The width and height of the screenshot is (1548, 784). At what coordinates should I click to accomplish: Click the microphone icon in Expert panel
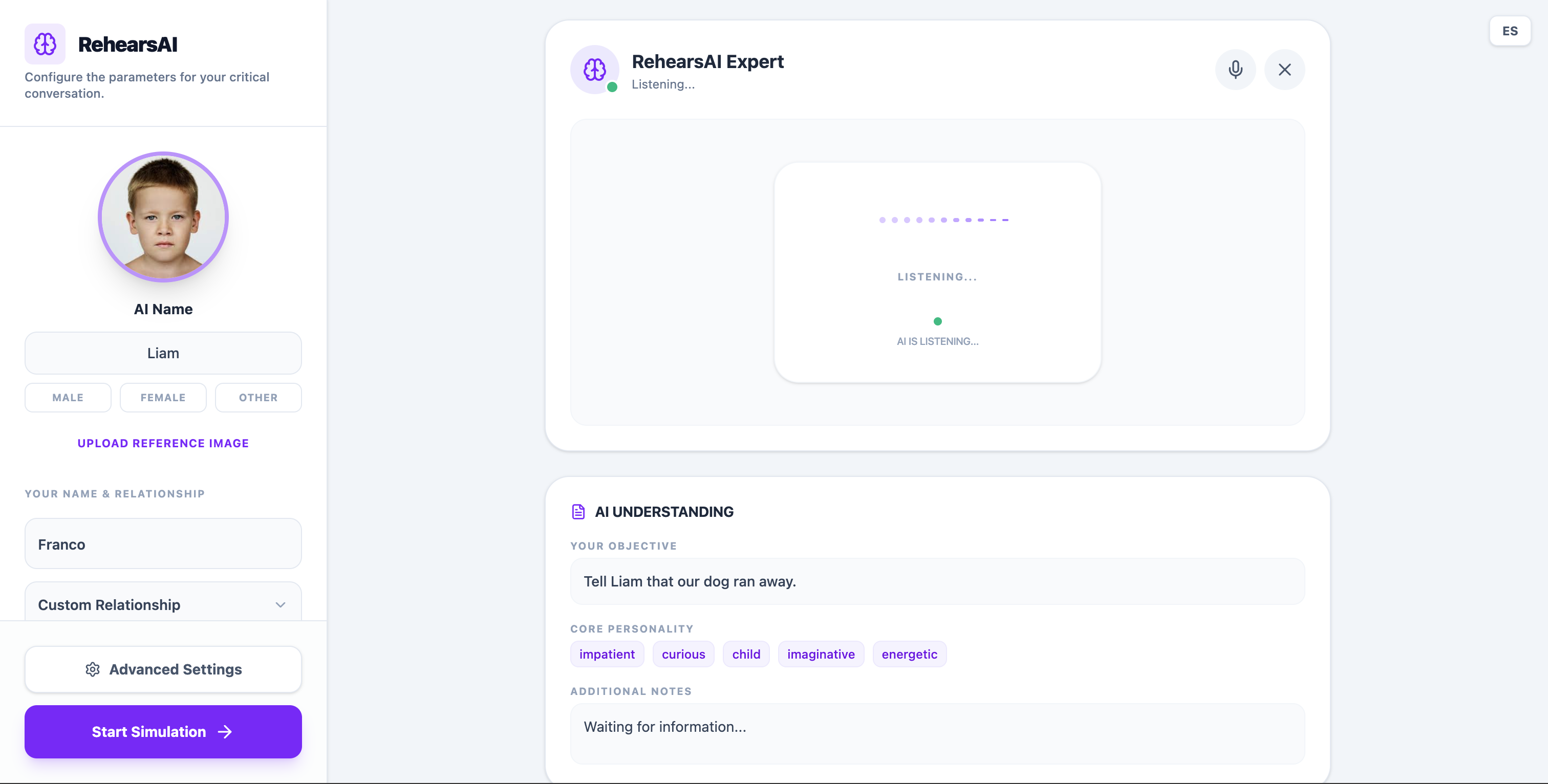[1235, 70]
